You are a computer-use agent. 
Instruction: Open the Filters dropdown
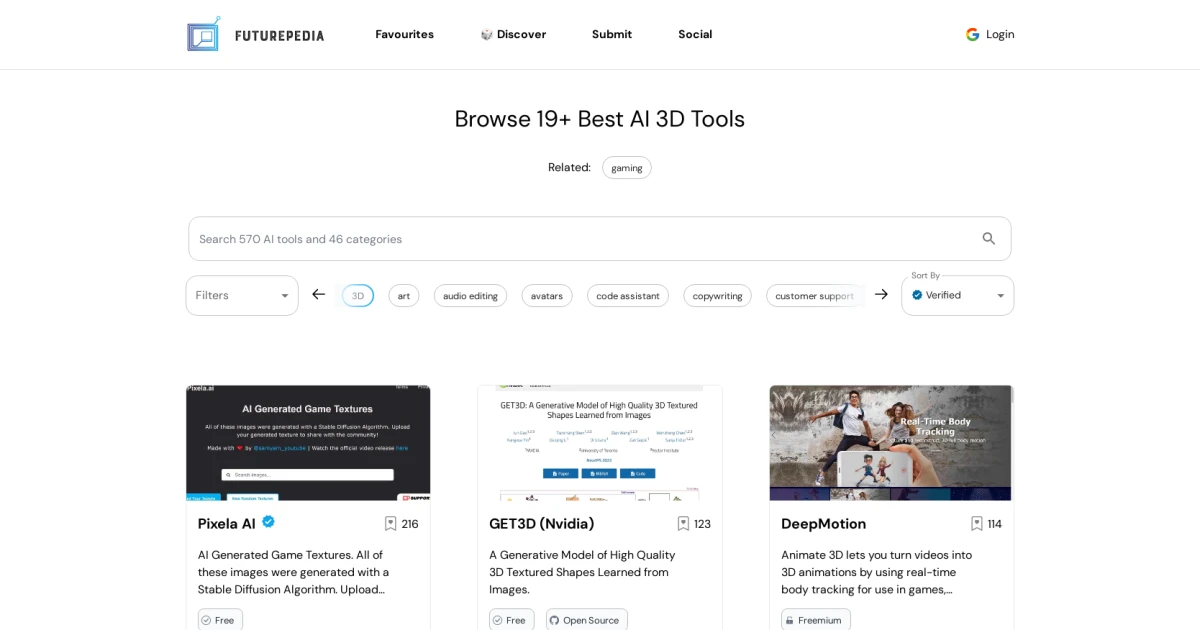tap(241, 295)
